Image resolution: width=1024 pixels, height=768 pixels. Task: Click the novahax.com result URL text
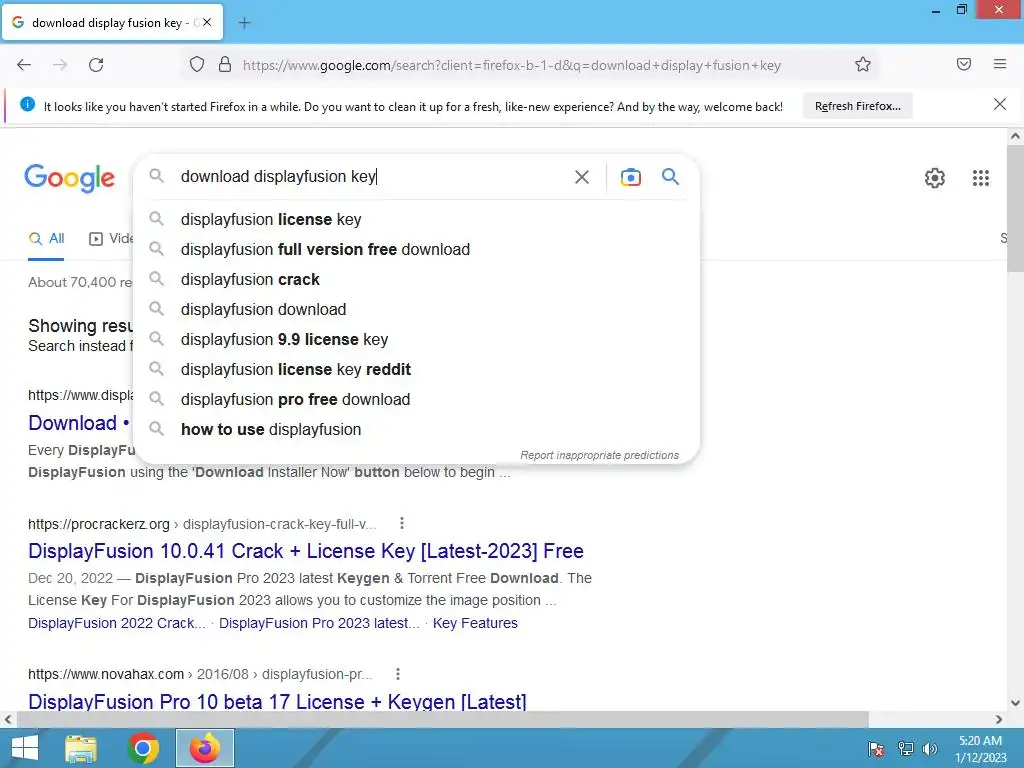coord(200,674)
